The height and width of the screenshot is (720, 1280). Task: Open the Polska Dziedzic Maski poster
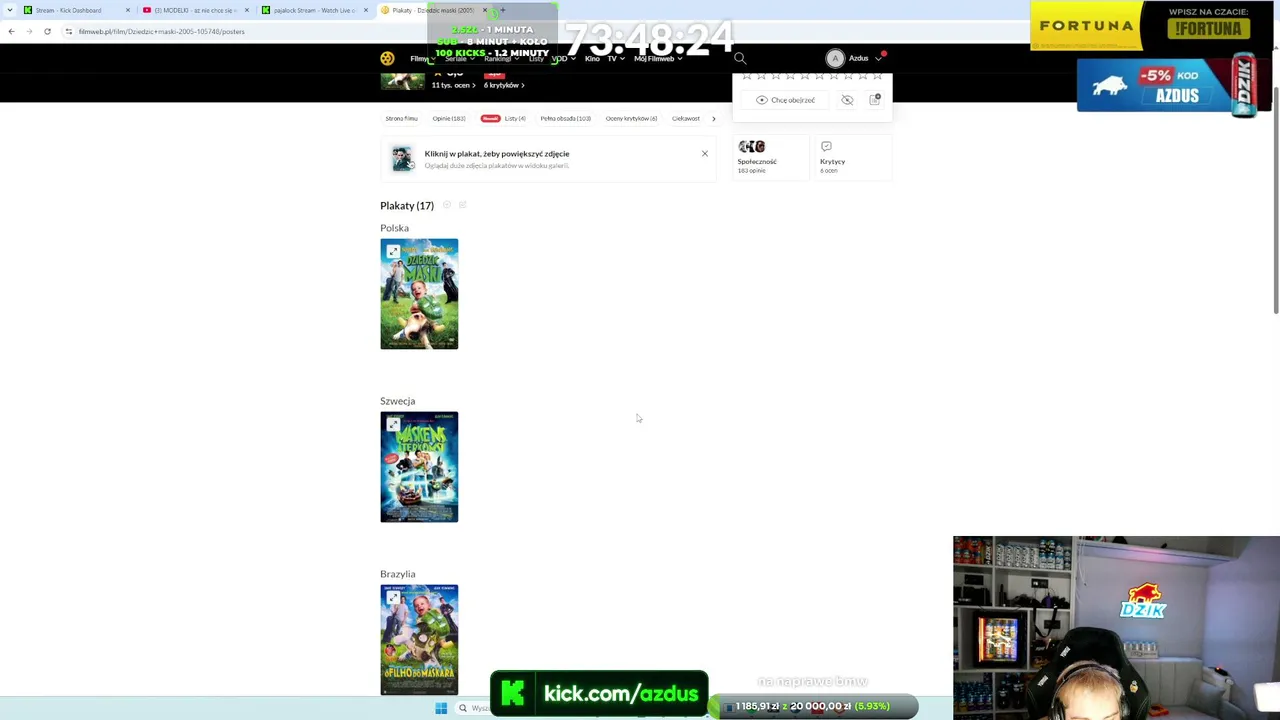419,294
